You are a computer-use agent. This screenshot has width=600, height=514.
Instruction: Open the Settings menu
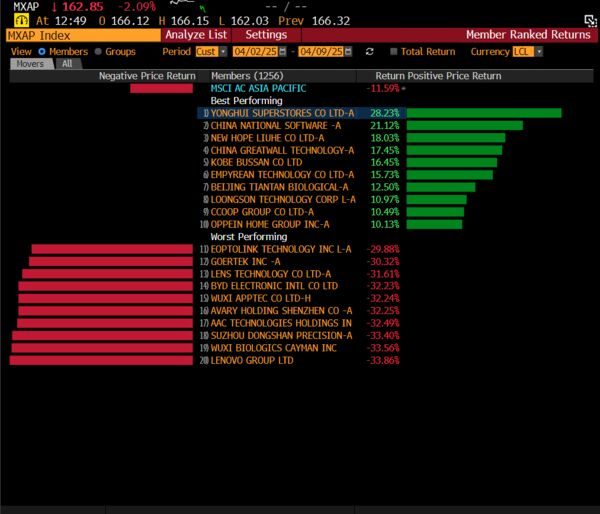pyautogui.click(x=266, y=35)
